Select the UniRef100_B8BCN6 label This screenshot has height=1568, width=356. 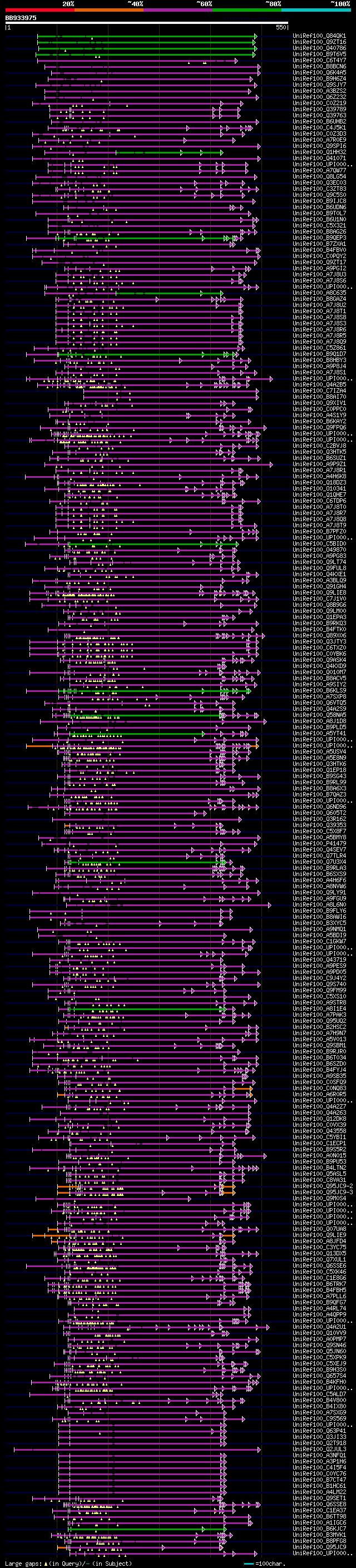319,66
